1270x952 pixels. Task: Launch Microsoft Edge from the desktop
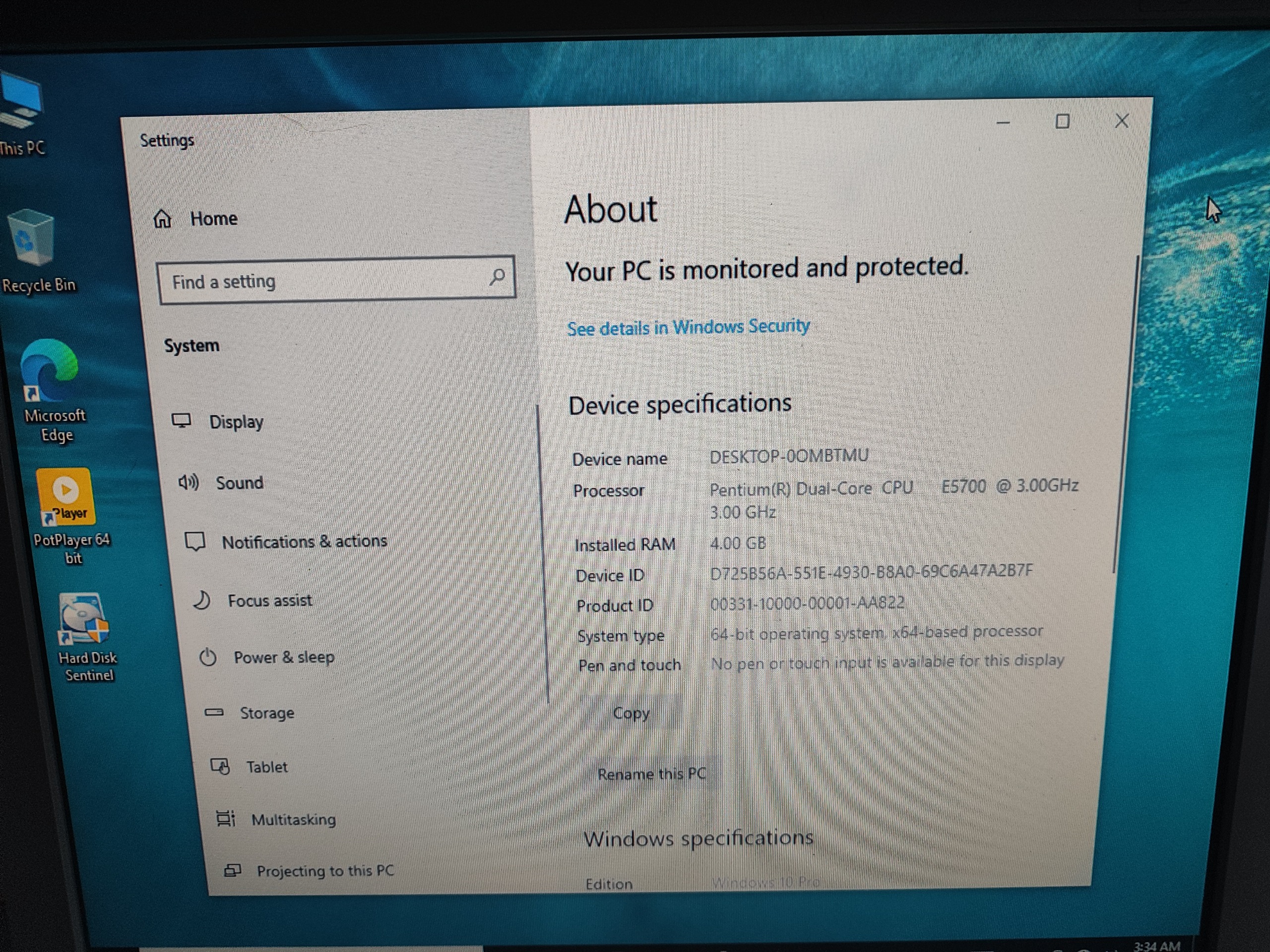(53, 390)
